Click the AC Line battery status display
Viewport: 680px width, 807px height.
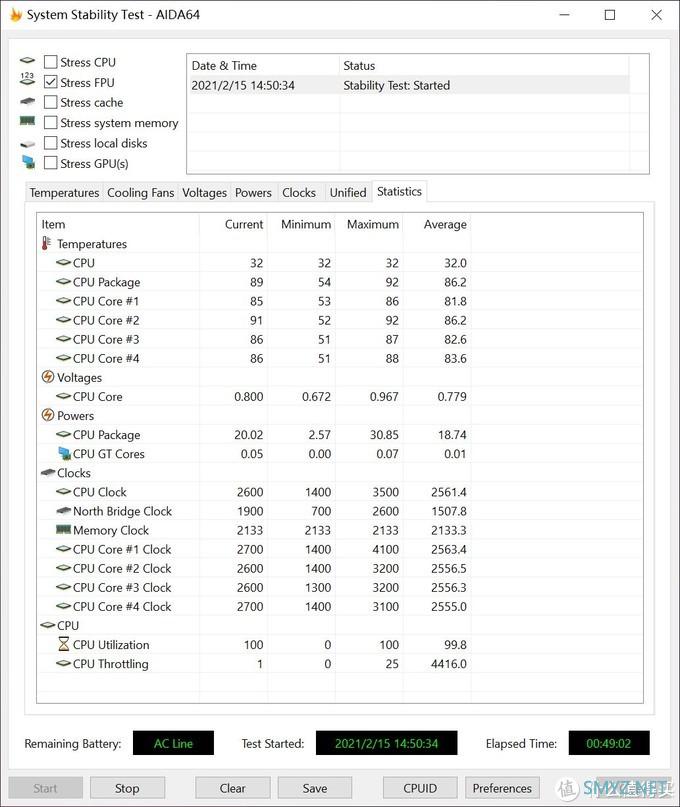pyautogui.click(x=173, y=743)
